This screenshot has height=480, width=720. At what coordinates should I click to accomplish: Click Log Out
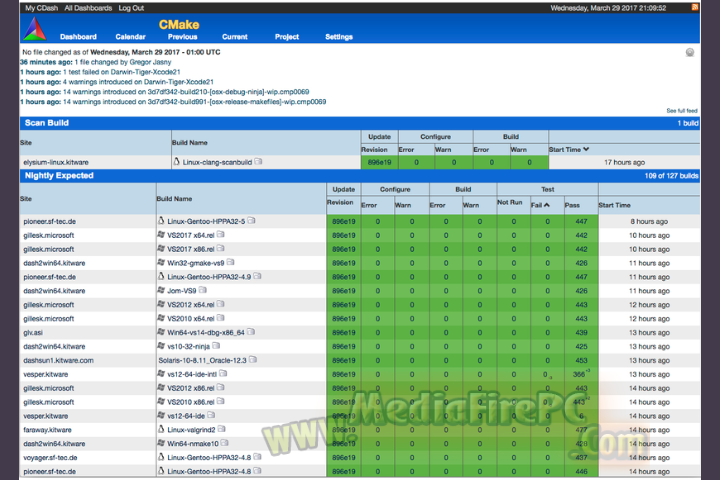131,8
